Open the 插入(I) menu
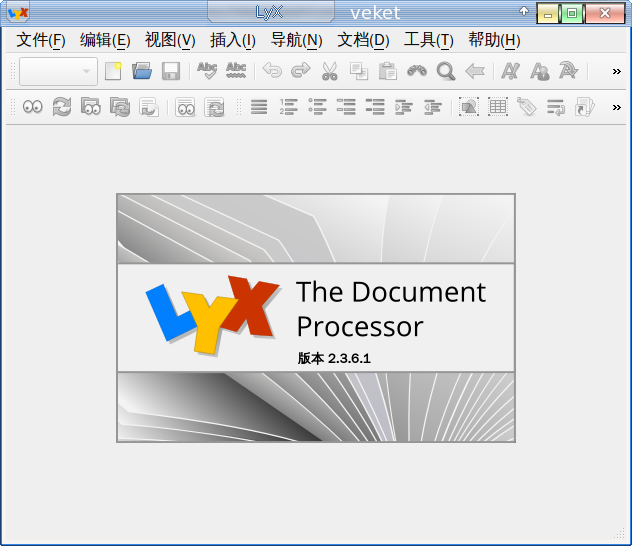Image resolution: width=632 pixels, height=546 pixels. pos(233,40)
